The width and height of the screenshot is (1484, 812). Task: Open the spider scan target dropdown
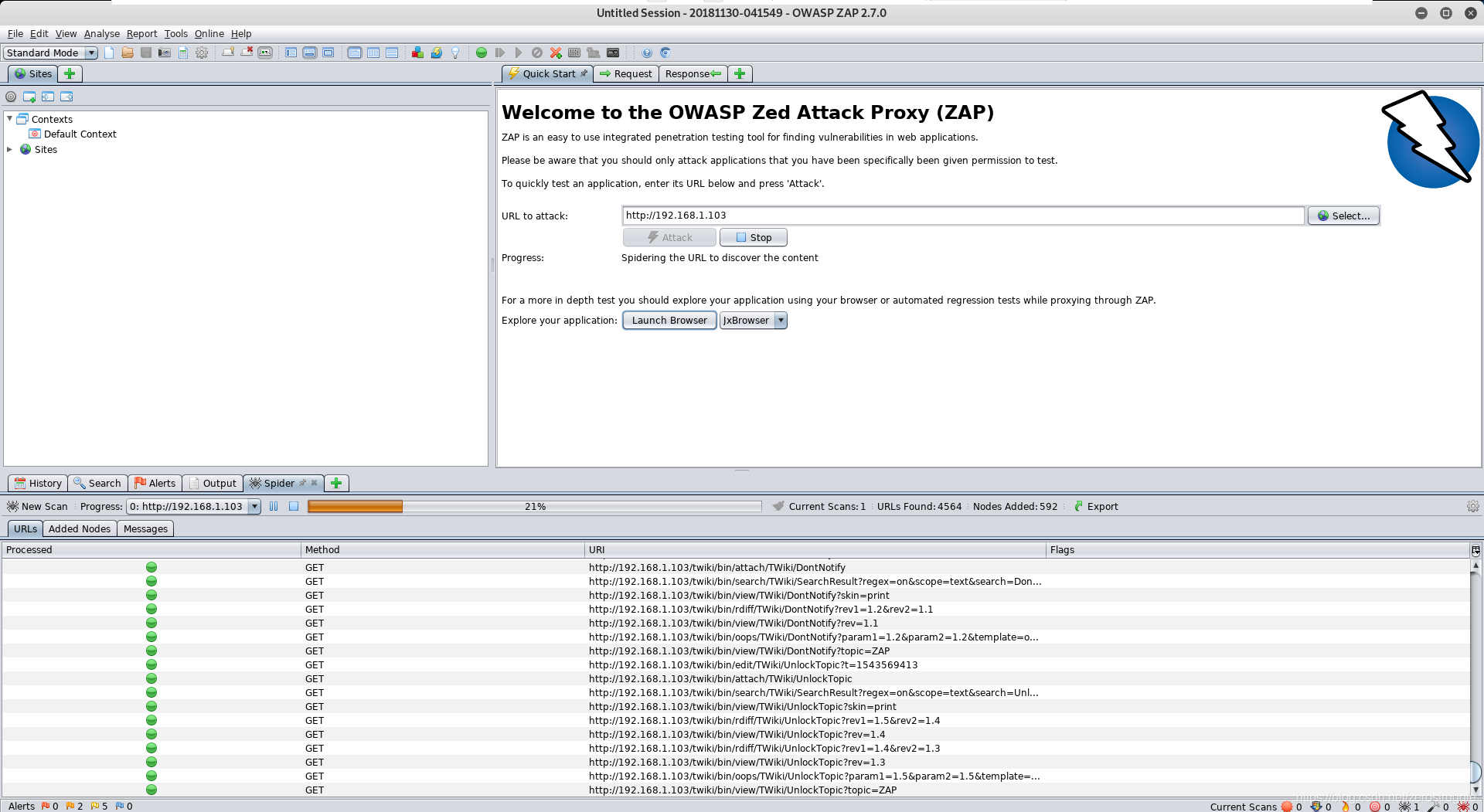[x=254, y=506]
